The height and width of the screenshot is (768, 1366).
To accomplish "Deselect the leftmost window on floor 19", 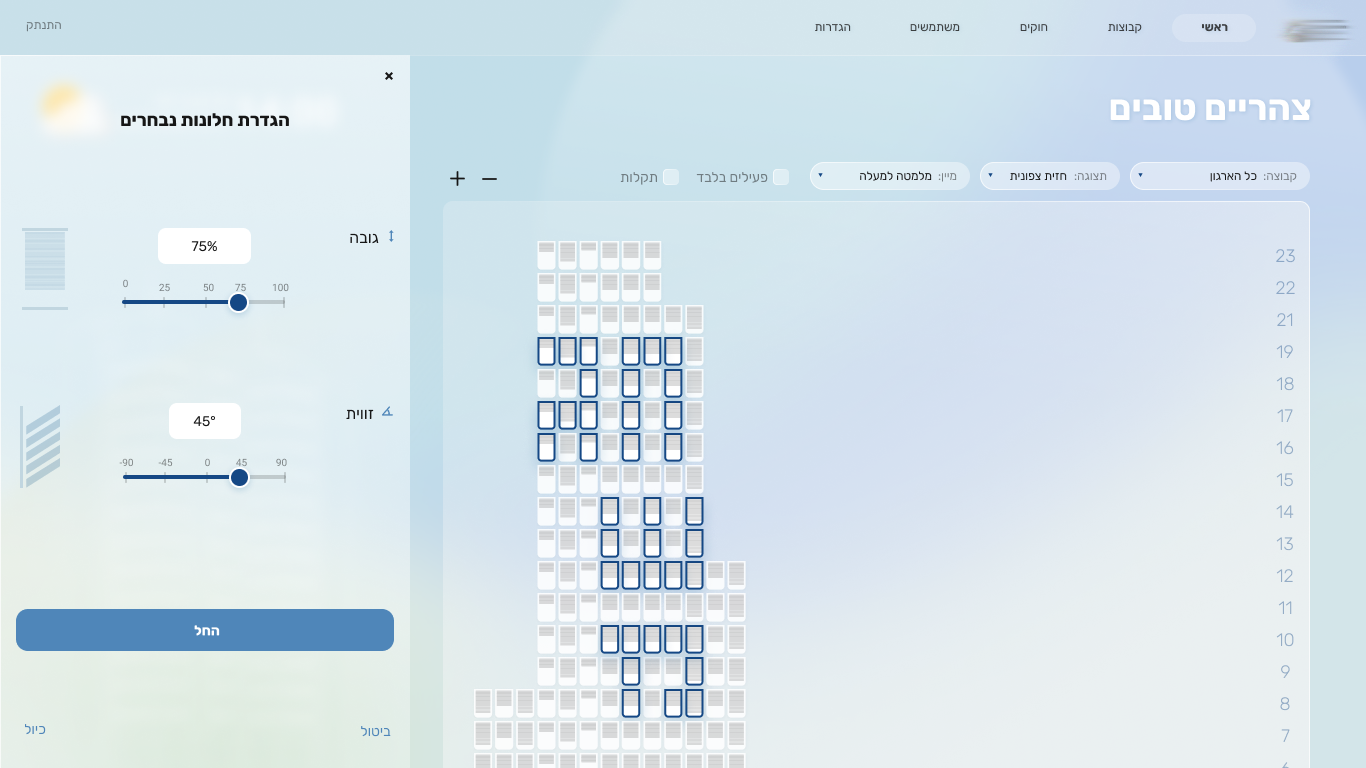I will (546, 351).
